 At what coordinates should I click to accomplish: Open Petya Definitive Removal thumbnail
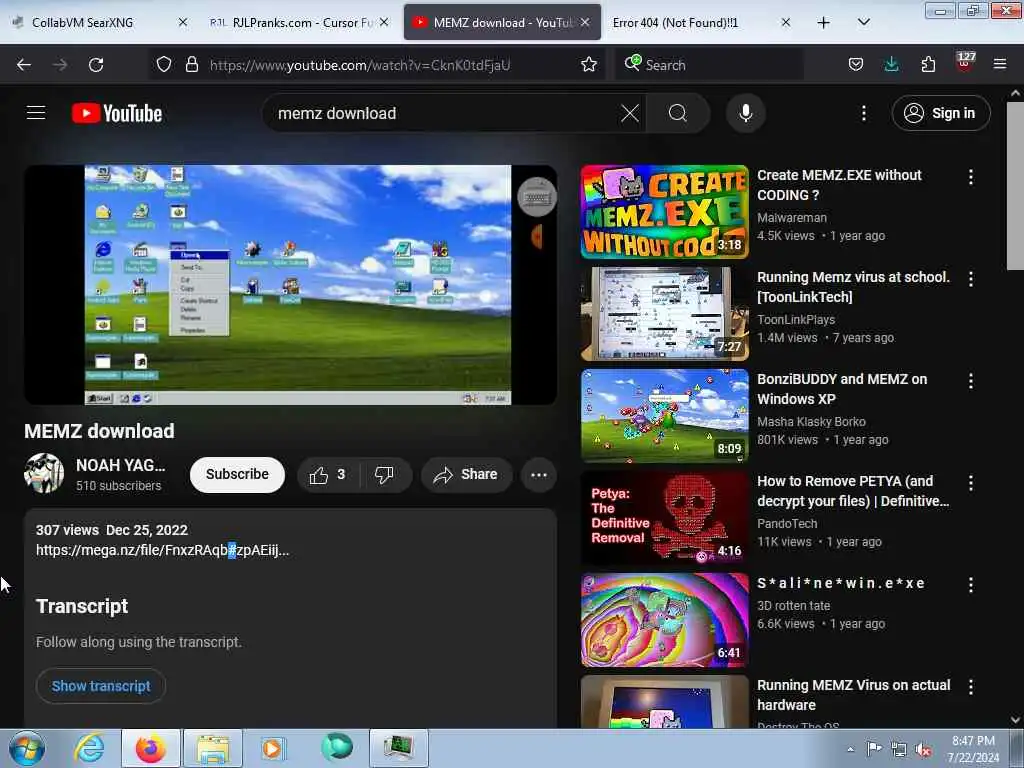tap(664, 517)
